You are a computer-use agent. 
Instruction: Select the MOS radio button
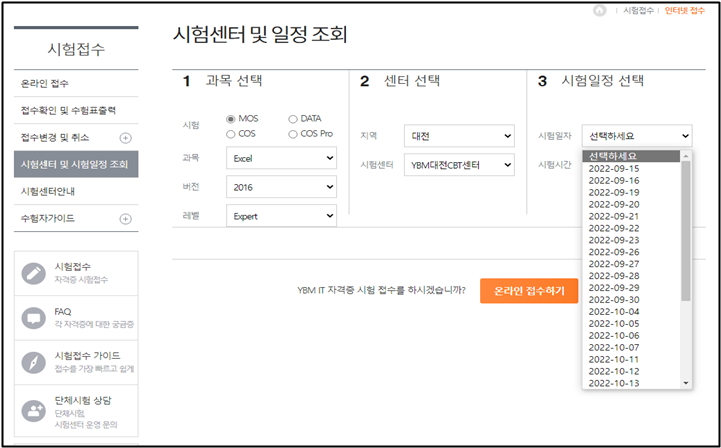(231, 119)
